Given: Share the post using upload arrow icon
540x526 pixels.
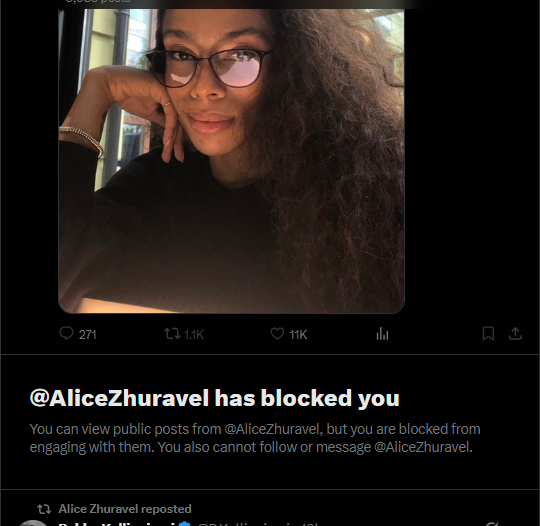Looking at the screenshot, I should (x=515, y=333).
